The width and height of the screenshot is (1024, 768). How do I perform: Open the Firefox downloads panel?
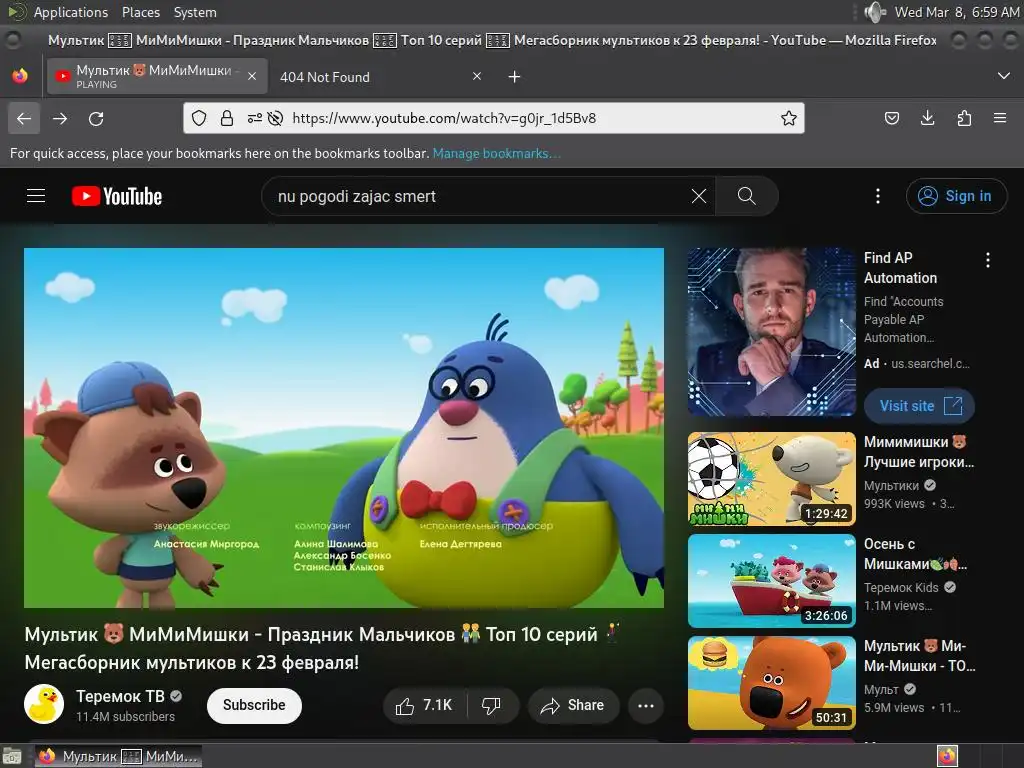pyautogui.click(x=927, y=118)
